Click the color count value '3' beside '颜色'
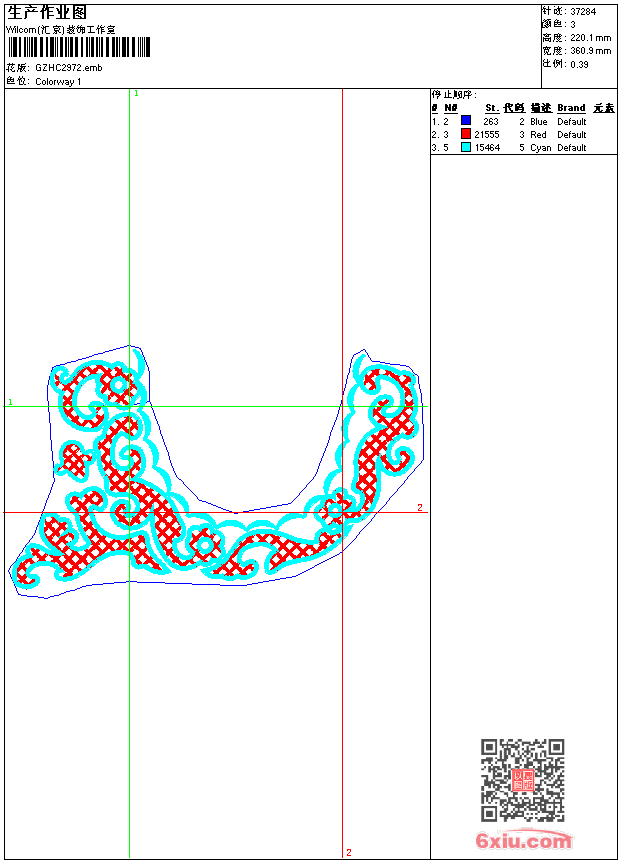Viewport: 620px width, 860px height. pos(573,25)
